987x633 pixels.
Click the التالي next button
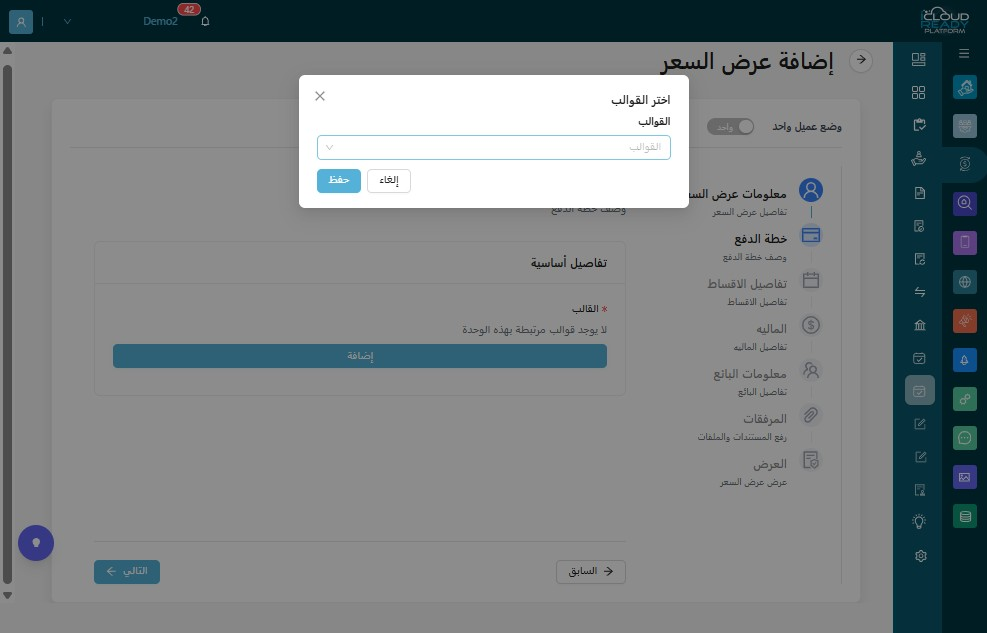tap(127, 571)
